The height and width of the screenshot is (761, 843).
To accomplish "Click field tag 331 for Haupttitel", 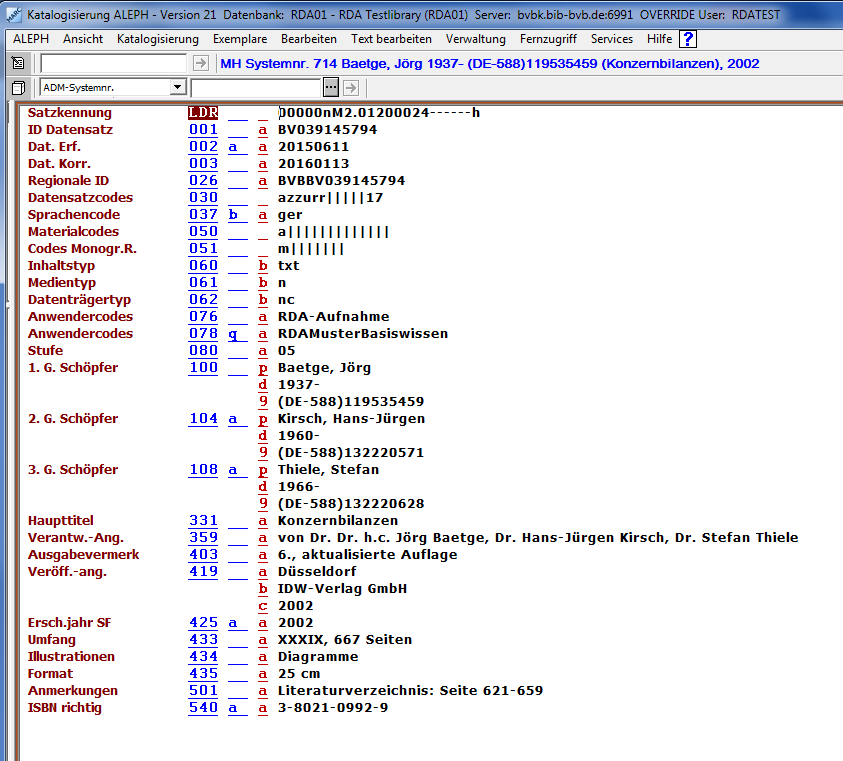I will (x=203, y=521).
